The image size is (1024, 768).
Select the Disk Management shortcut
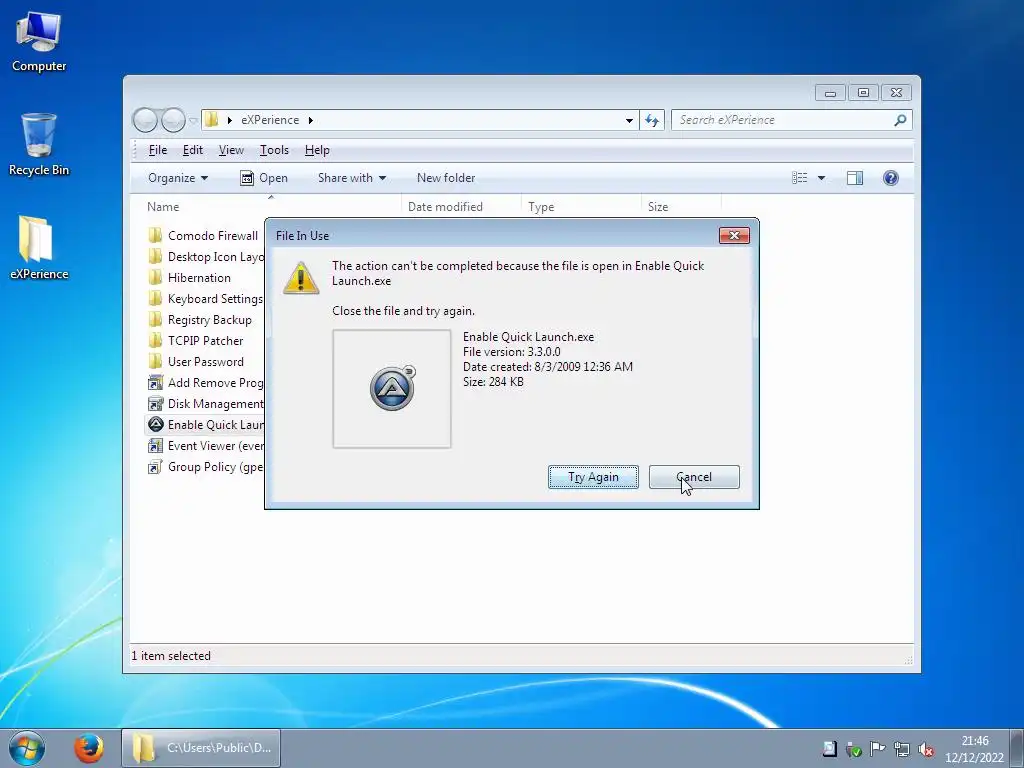204,404
